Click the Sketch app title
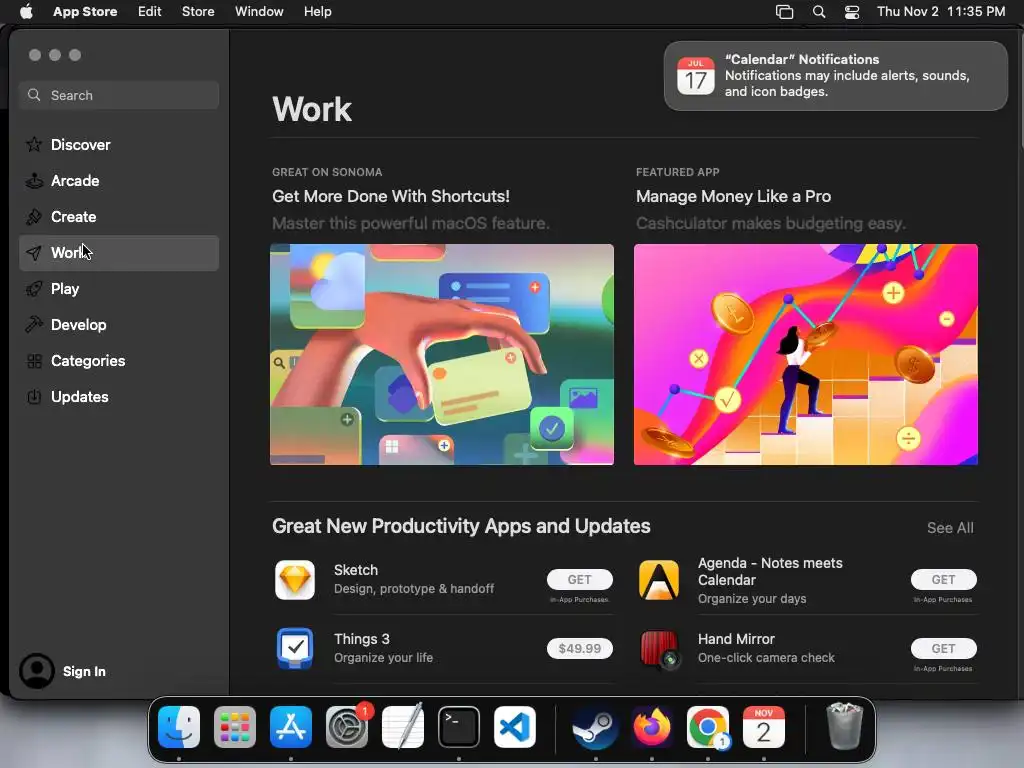The image size is (1024, 768). click(x=355, y=570)
